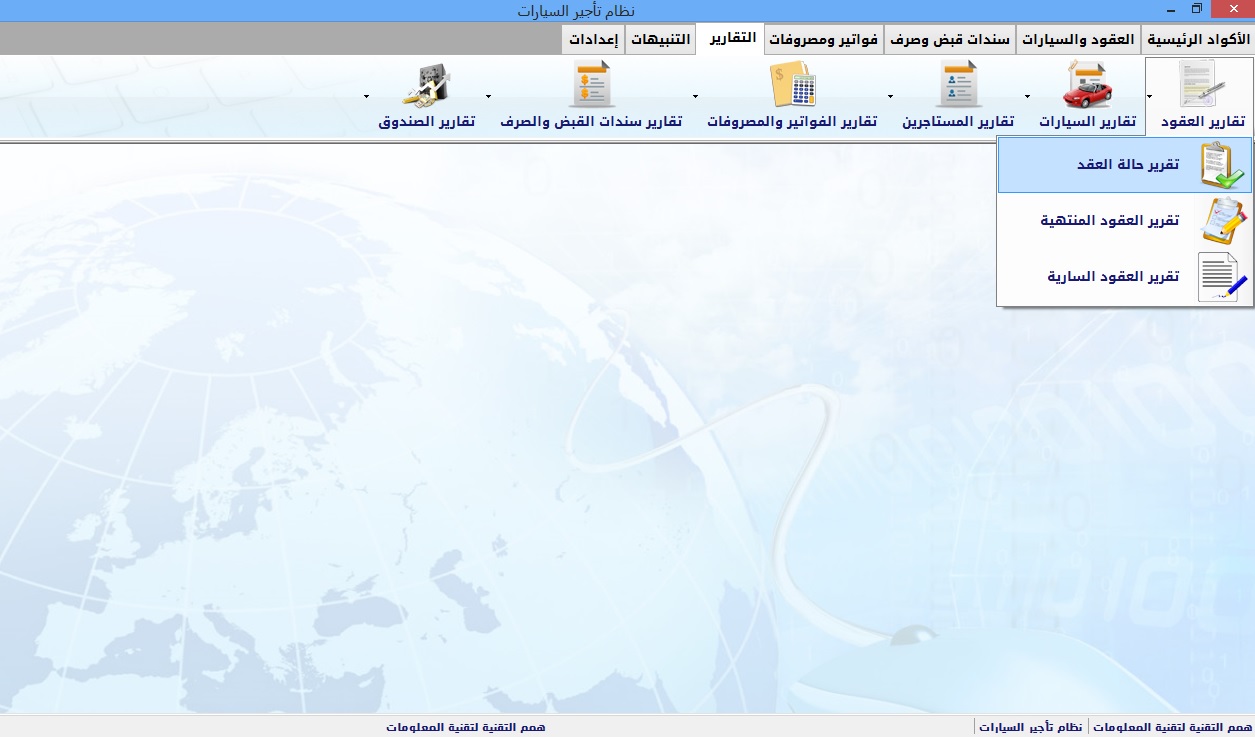Click the تقارير الصندوق label
Image resolution: width=1255 pixels, height=737 pixels.
point(427,122)
